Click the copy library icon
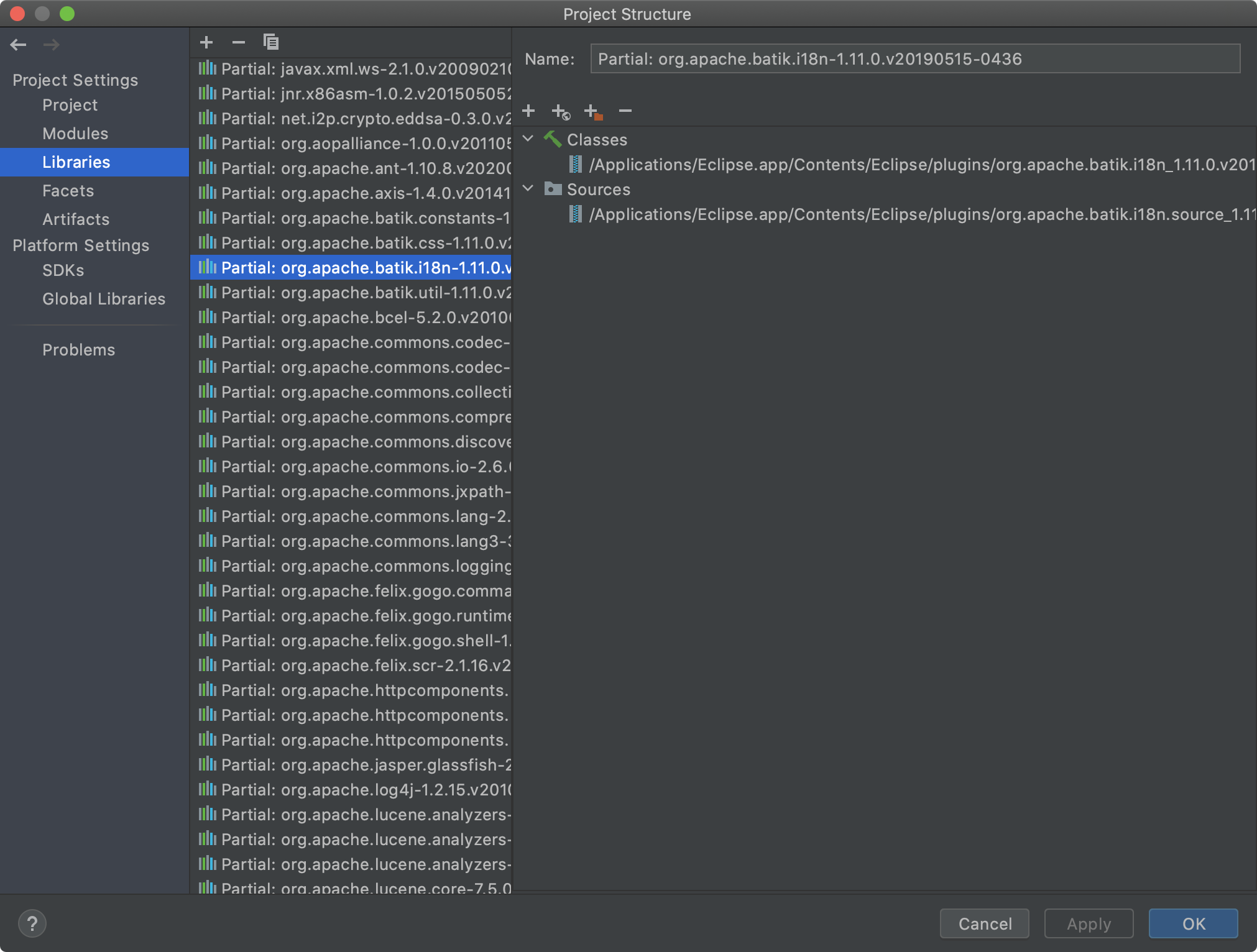Image resolution: width=1257 pixels, height=952 pixels. 270,42
